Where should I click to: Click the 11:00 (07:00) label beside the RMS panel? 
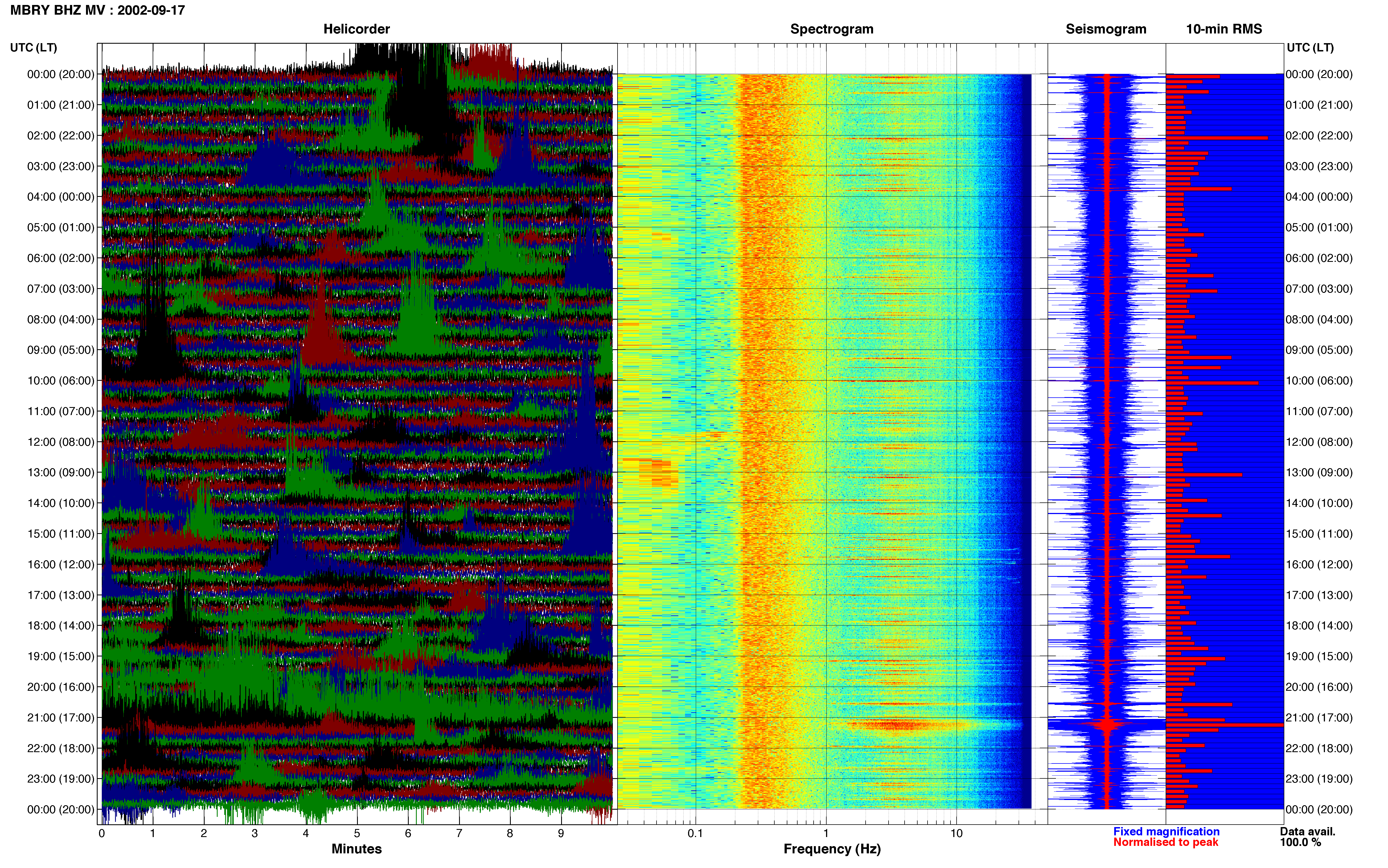tap(1319, 412)
